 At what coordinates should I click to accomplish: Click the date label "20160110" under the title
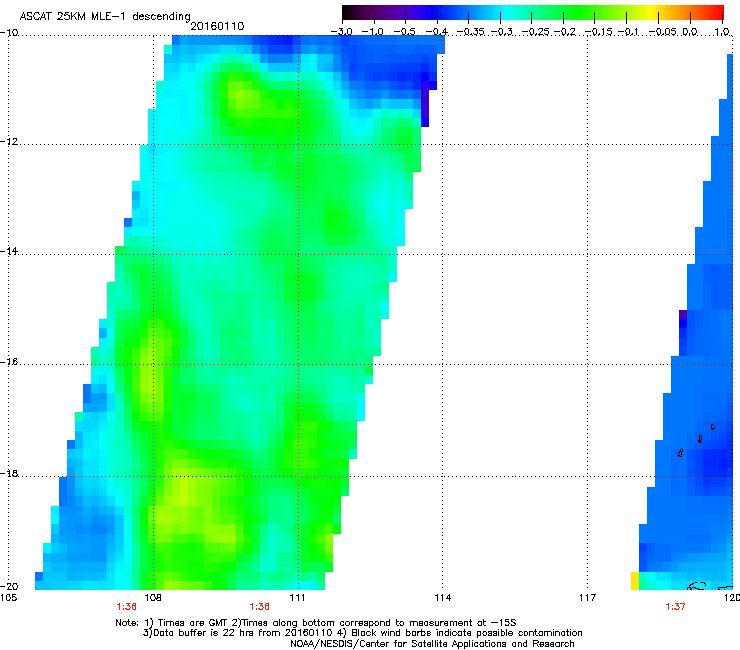click(x=217, y=26)
